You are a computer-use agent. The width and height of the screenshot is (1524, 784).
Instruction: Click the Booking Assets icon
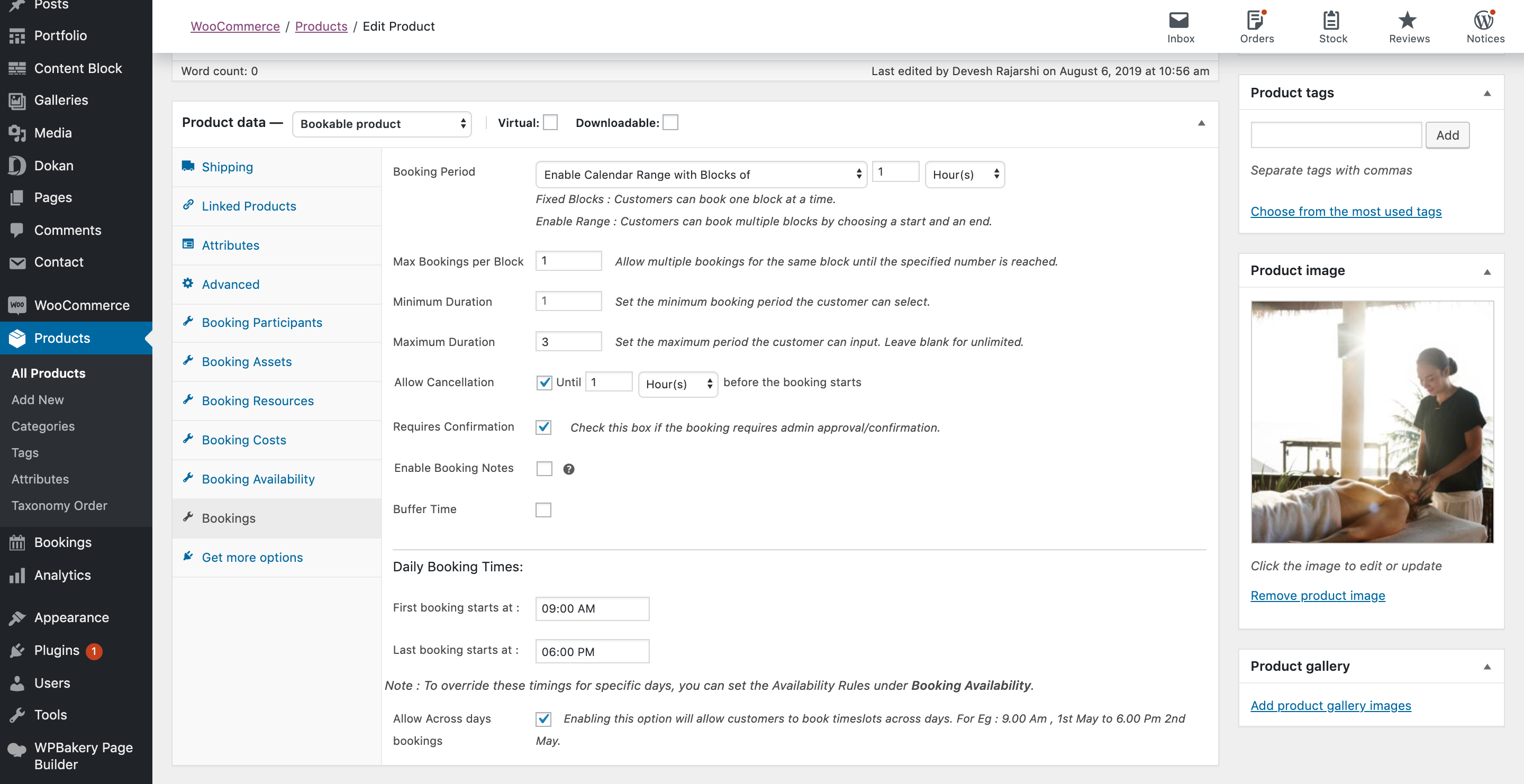[x=189, y=360]
